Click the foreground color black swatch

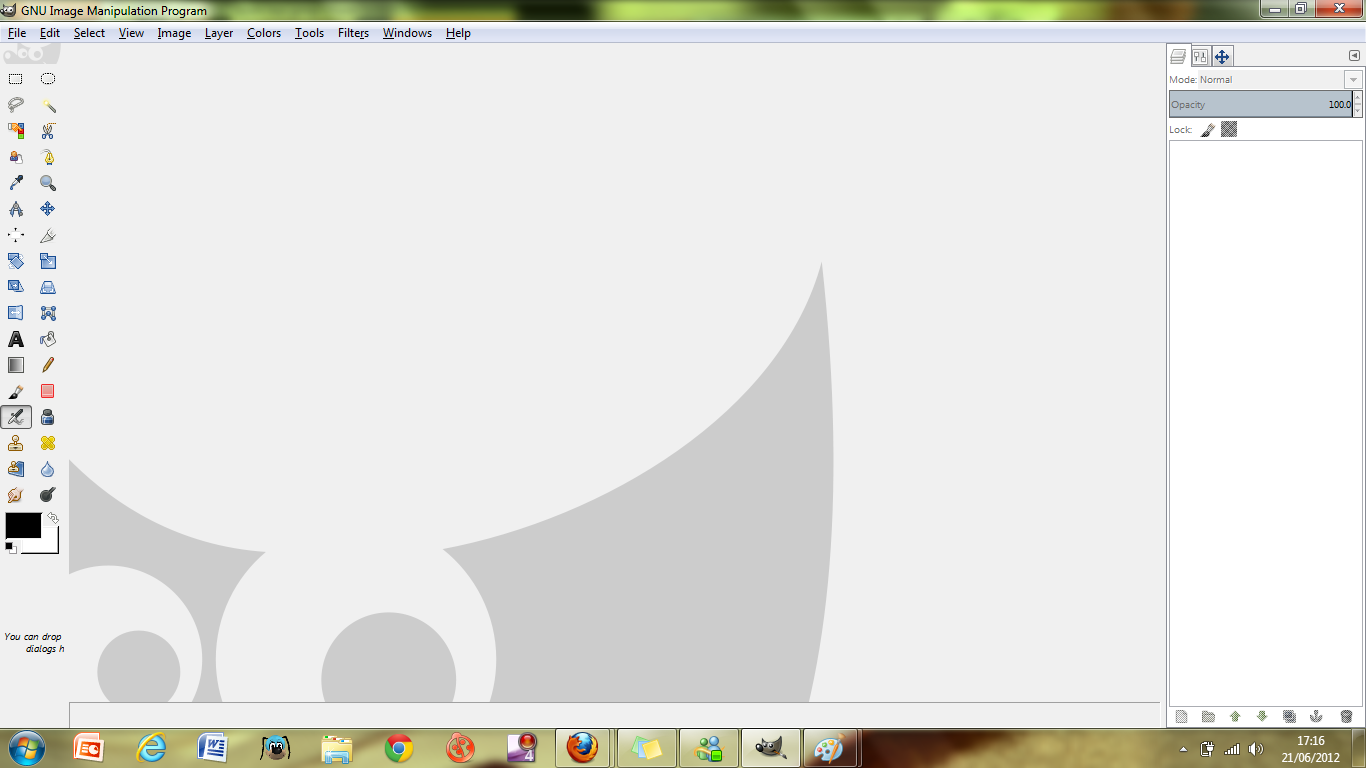tap(23, 525)
